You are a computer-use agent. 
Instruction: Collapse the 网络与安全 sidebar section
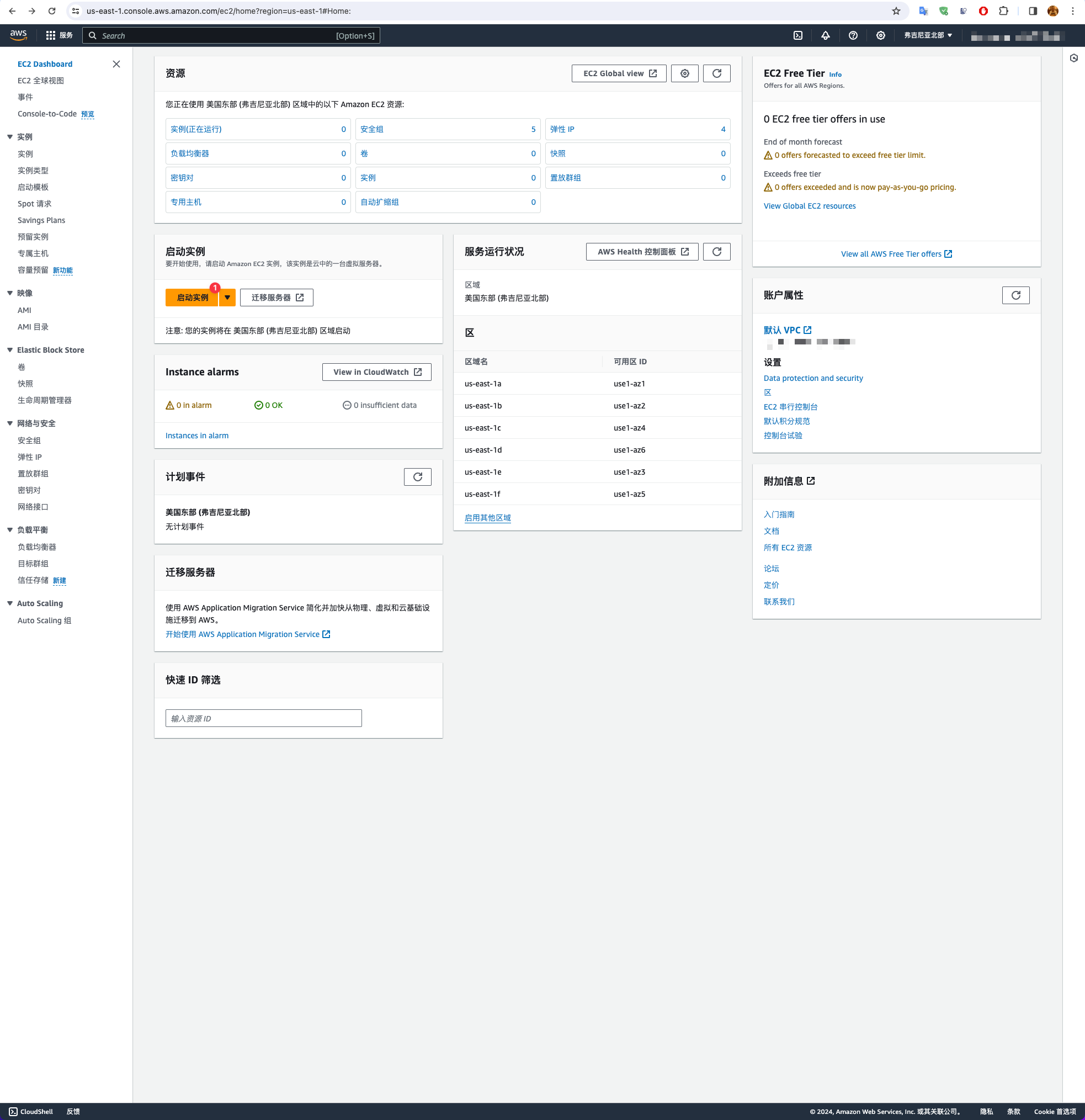click(x=10, y=423)
